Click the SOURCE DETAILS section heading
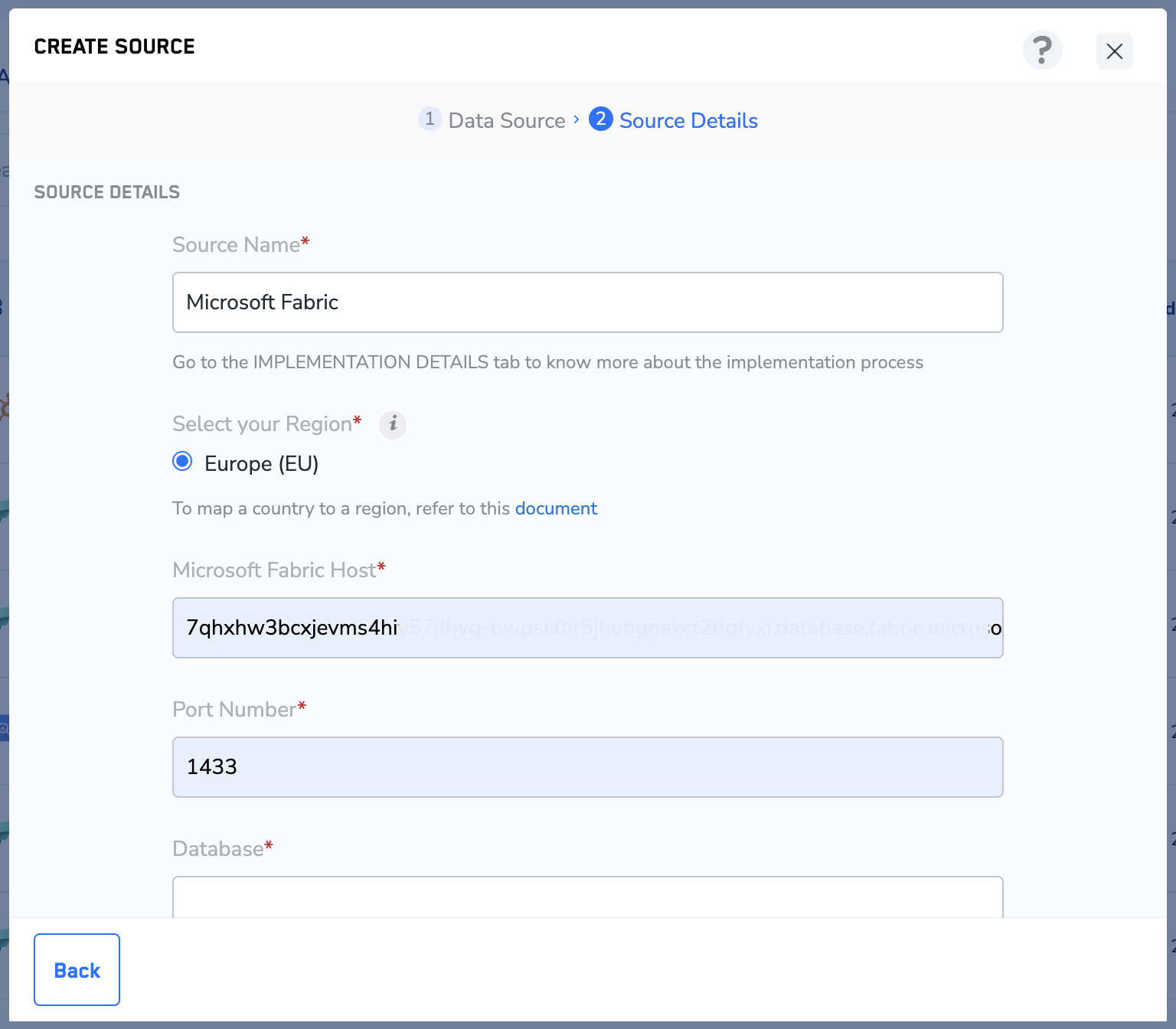 [x=107, y=192]
